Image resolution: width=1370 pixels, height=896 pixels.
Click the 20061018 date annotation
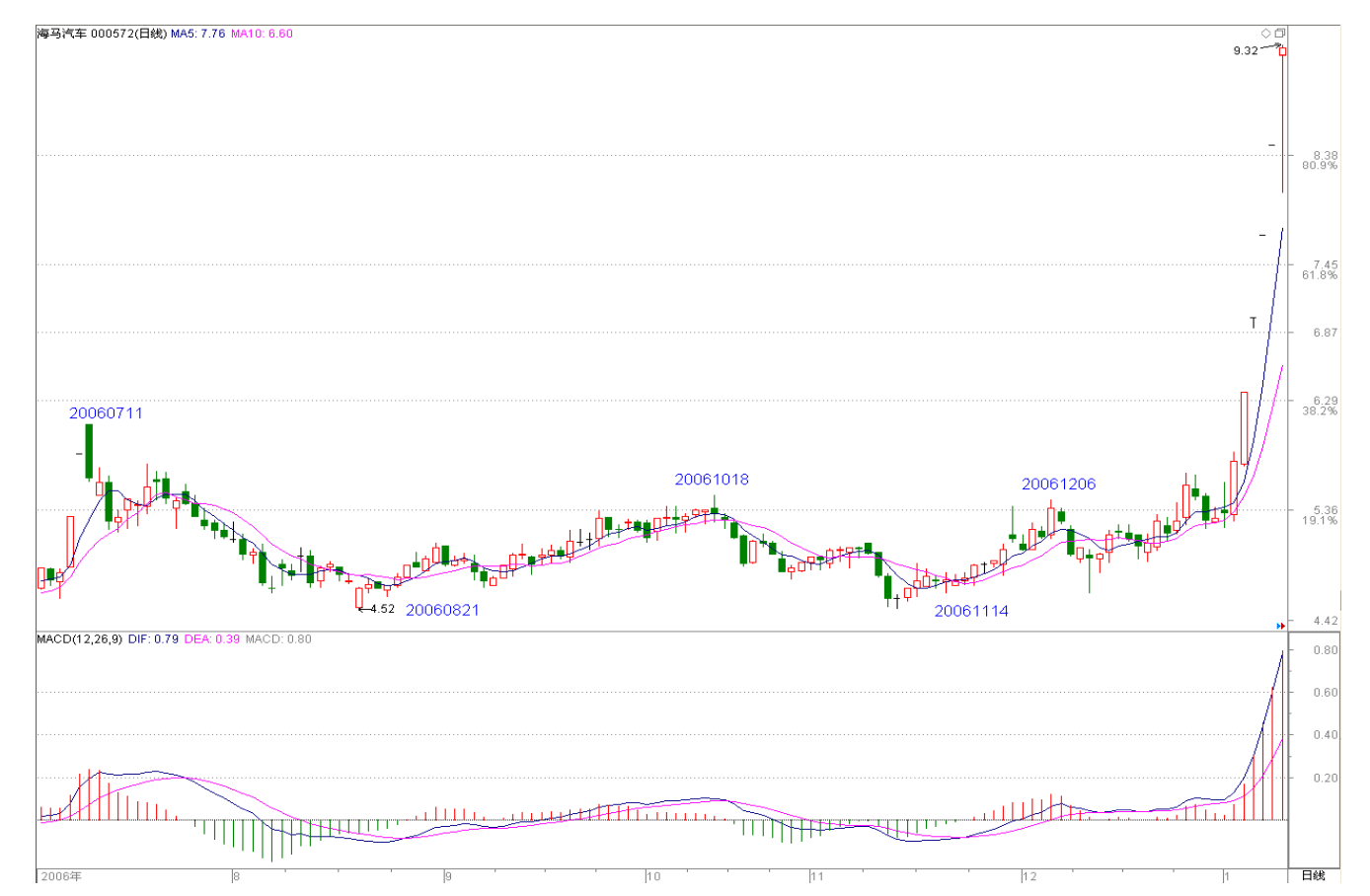[712, 480]
